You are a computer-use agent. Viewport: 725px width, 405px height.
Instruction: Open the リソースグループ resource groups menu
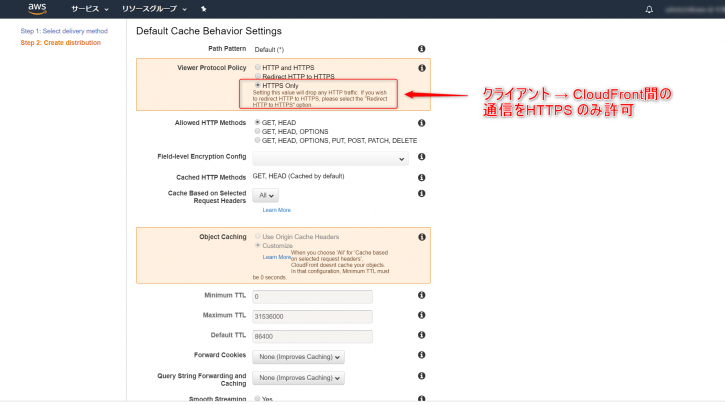tap(154, 9)
